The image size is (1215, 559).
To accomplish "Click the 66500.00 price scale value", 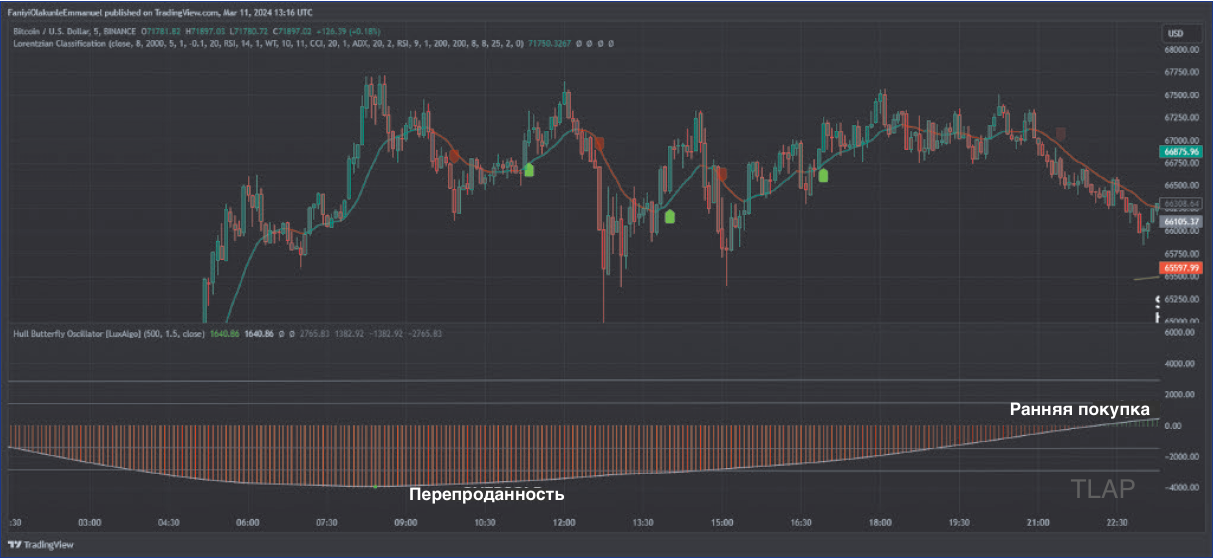I will coord(1182,186).
